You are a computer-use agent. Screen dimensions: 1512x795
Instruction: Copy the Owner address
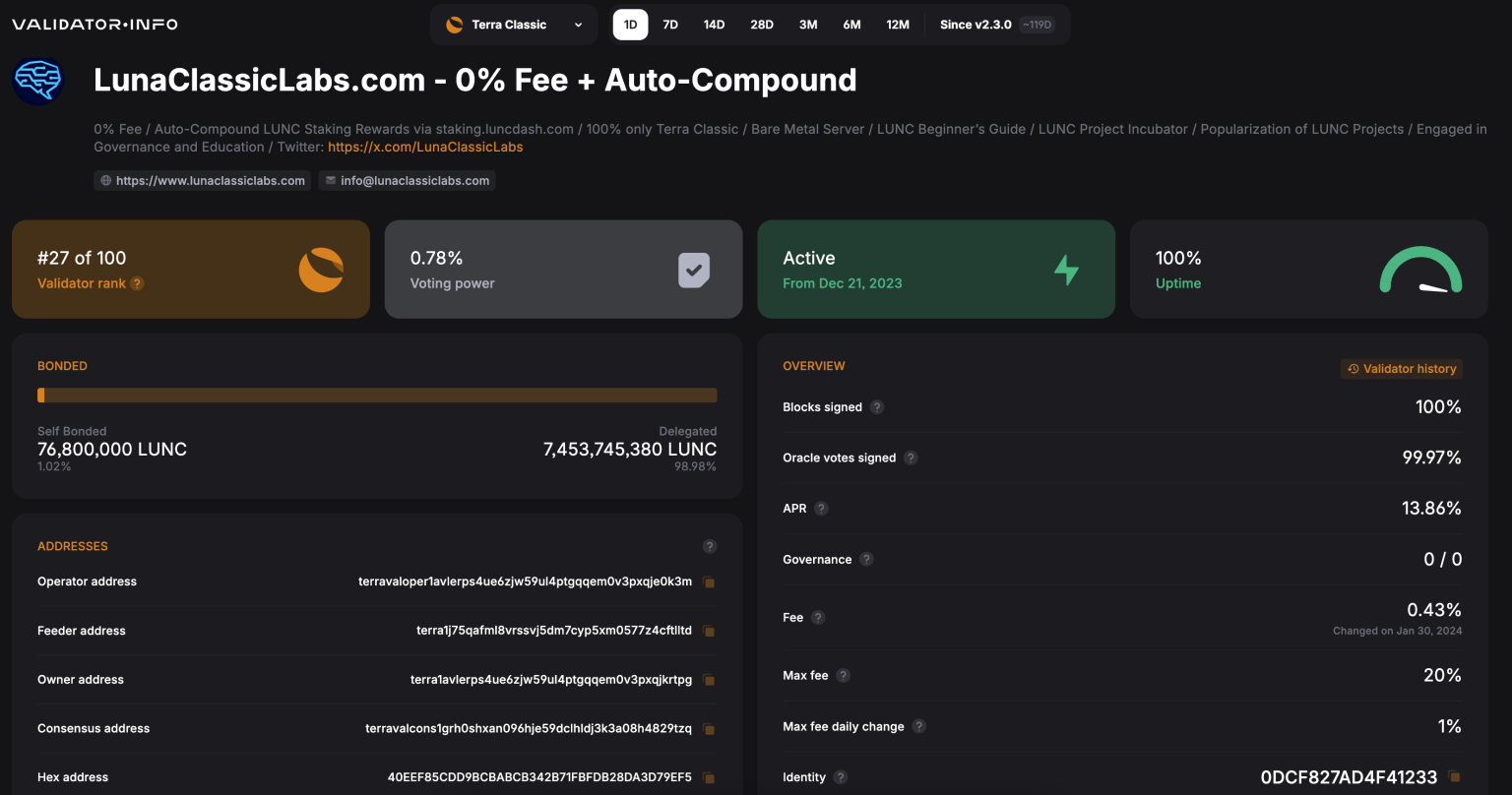click(x=709, y=680)
